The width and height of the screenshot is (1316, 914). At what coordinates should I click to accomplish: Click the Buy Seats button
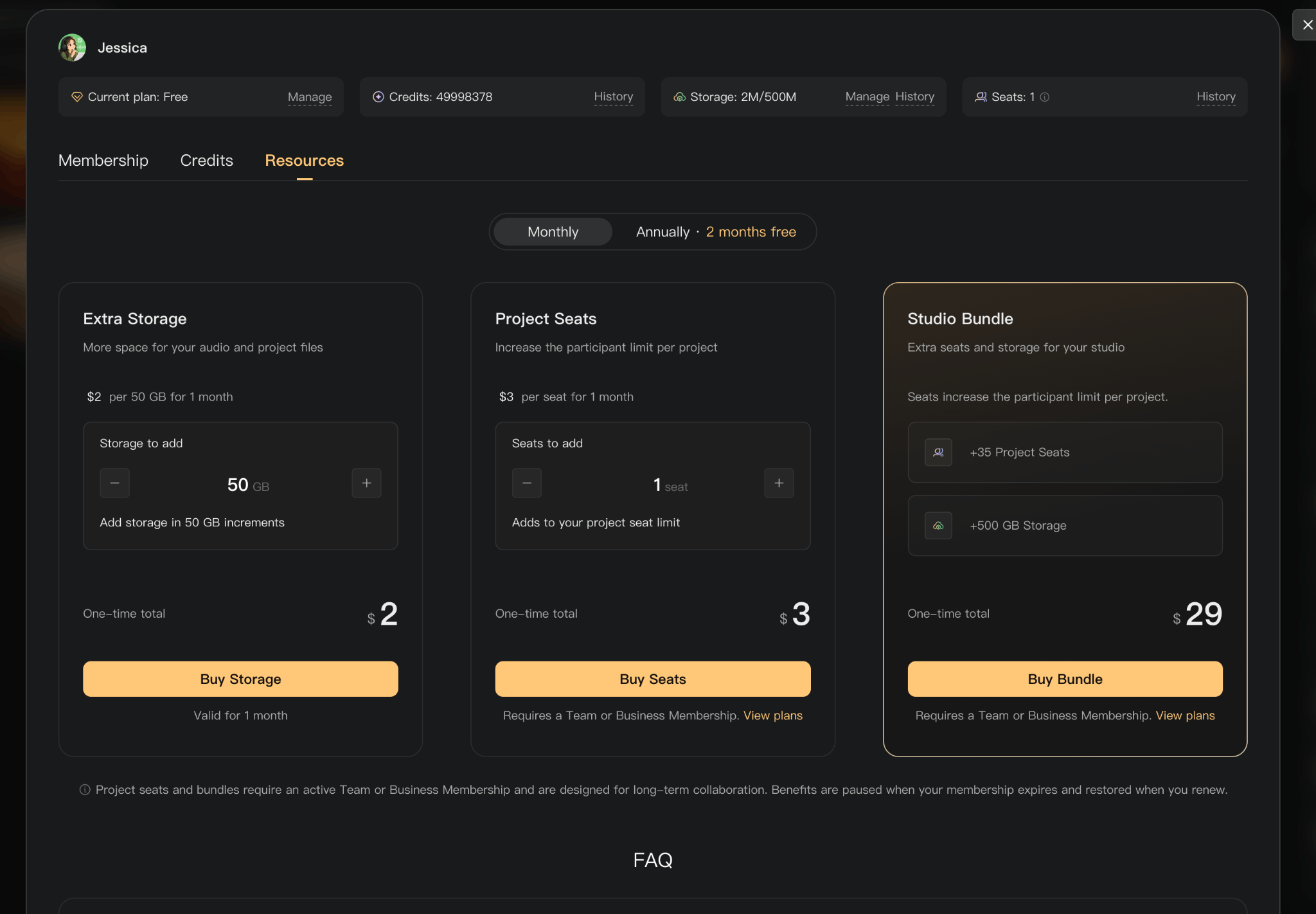(653, 679)
